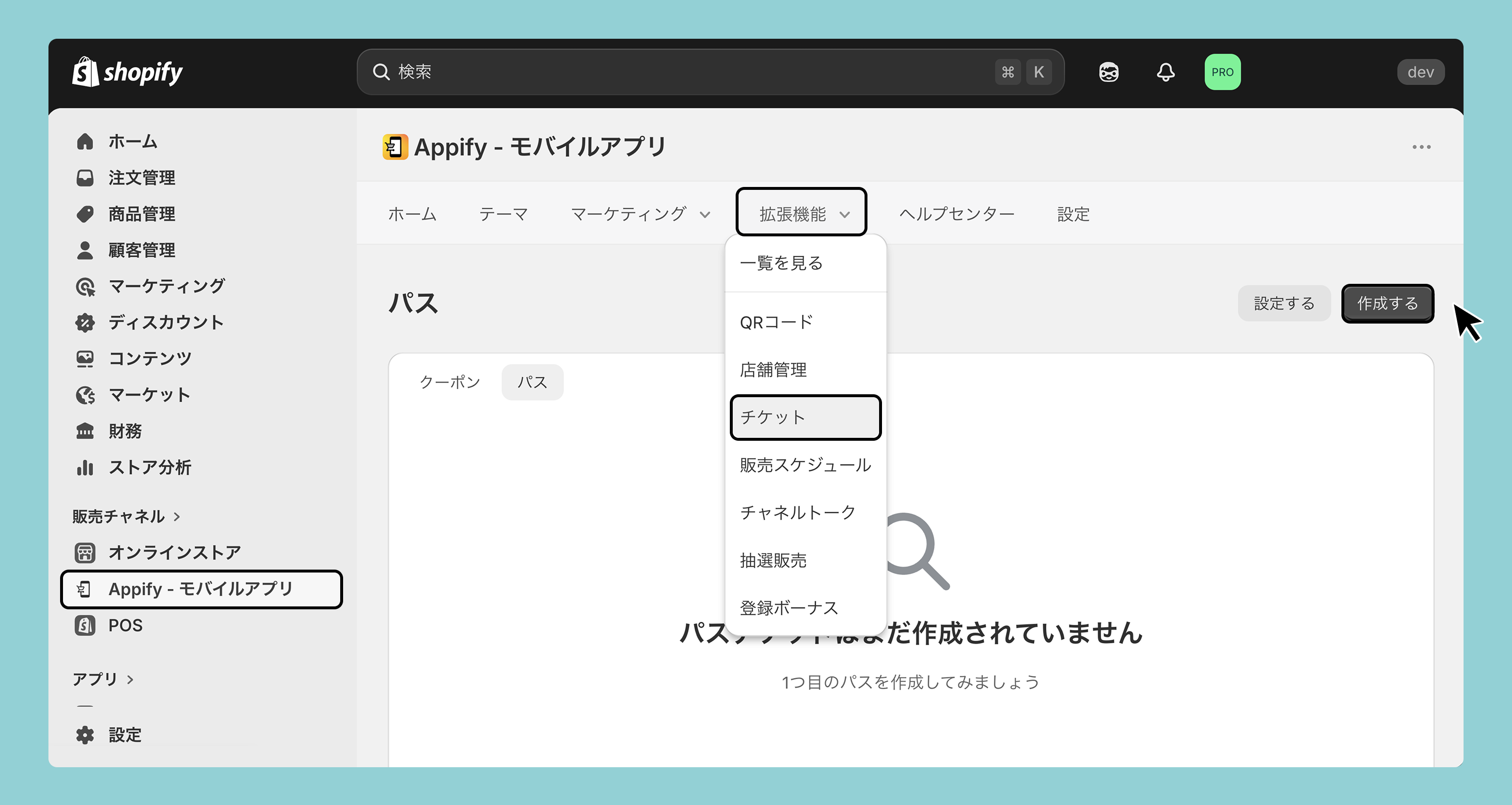Open the Sidekick assistant face icon
Viewport: 1512px width, 805px height.
point(1109,72)
